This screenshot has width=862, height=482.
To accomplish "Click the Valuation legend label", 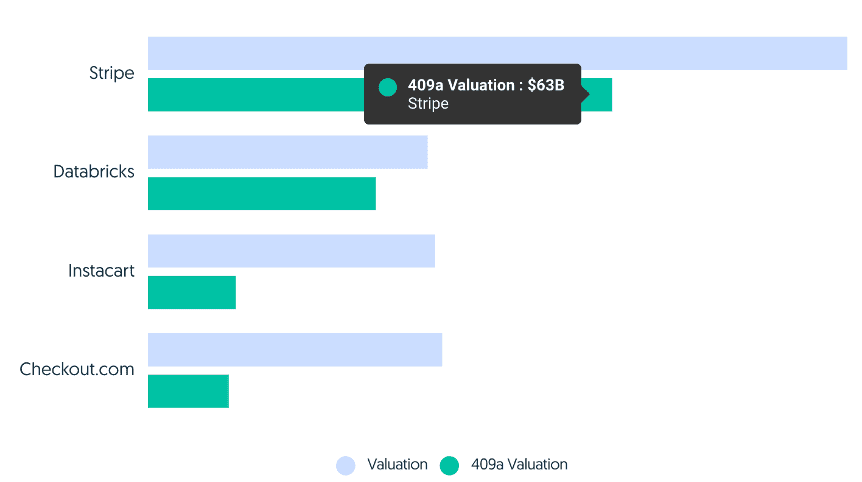I will pyautogui.click(x=397, y=464).
